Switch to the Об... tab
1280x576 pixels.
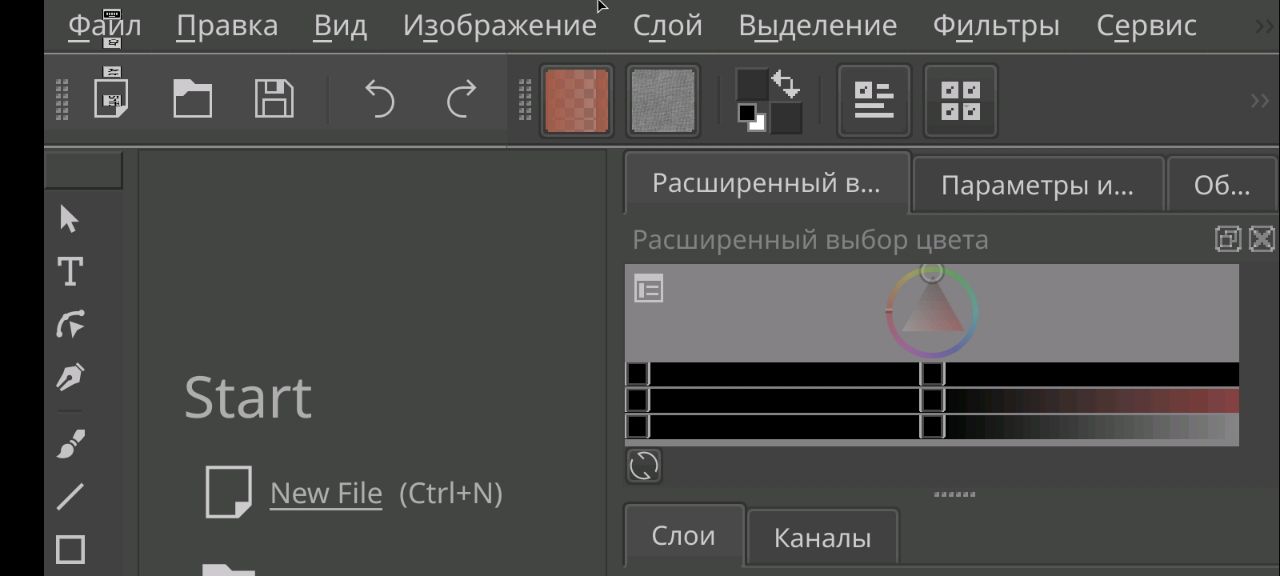tap(1222, 185)
